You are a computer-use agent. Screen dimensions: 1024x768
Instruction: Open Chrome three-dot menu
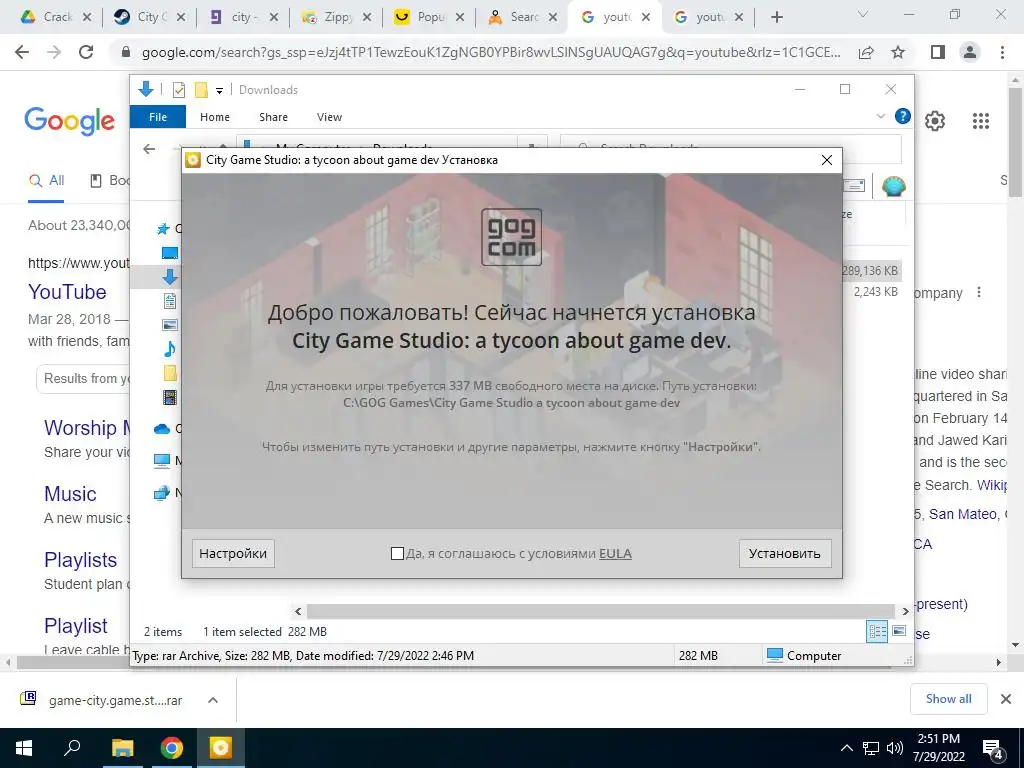(1002, 52)
